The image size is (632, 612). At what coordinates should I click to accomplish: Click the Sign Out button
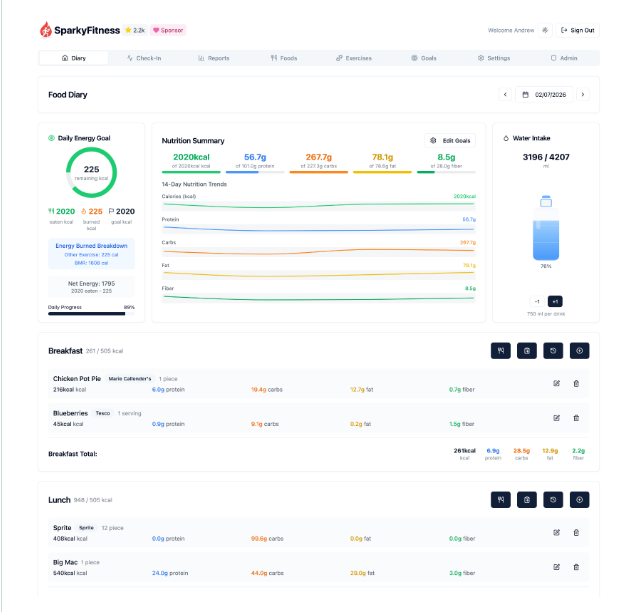[x=579, y=30]
